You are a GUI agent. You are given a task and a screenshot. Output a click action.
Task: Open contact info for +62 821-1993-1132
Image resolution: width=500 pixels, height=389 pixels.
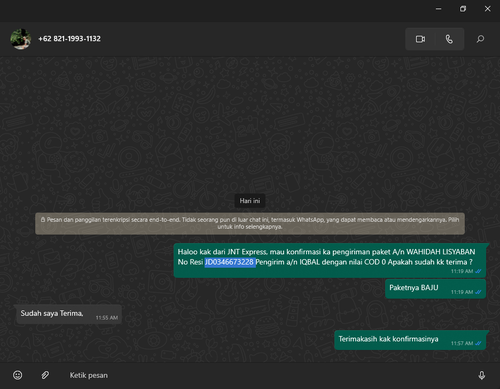pyautogui.click(x=69, y=39)
